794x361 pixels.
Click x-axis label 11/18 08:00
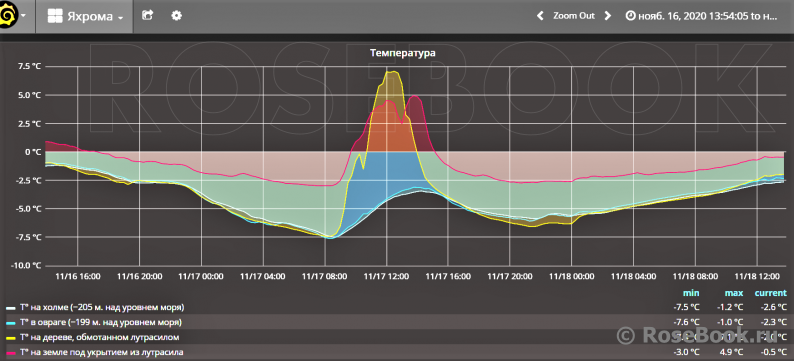tap(695, 276)
